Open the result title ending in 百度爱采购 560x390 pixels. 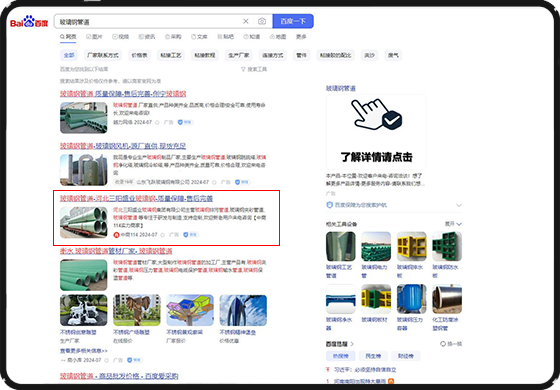tap(119, 376)
